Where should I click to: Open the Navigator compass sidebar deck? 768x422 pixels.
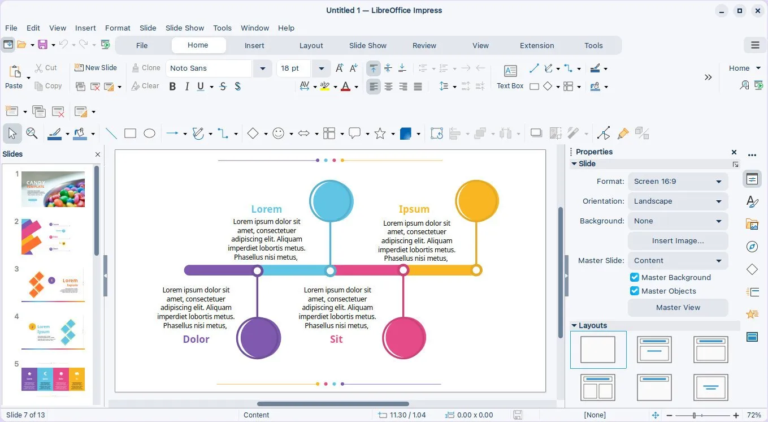752,247
